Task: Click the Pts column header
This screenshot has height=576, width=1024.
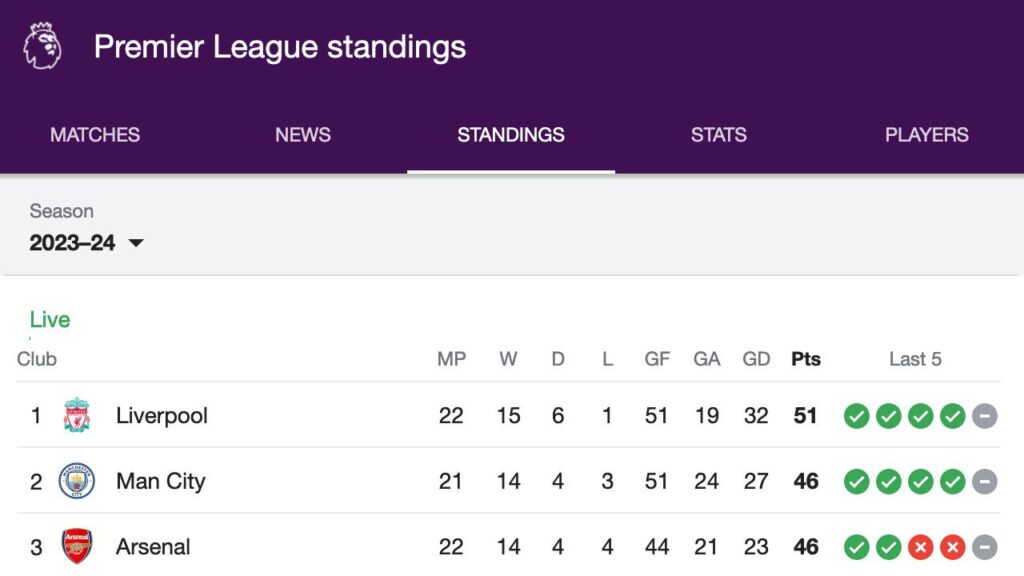Action: click(x=806, y=359)
